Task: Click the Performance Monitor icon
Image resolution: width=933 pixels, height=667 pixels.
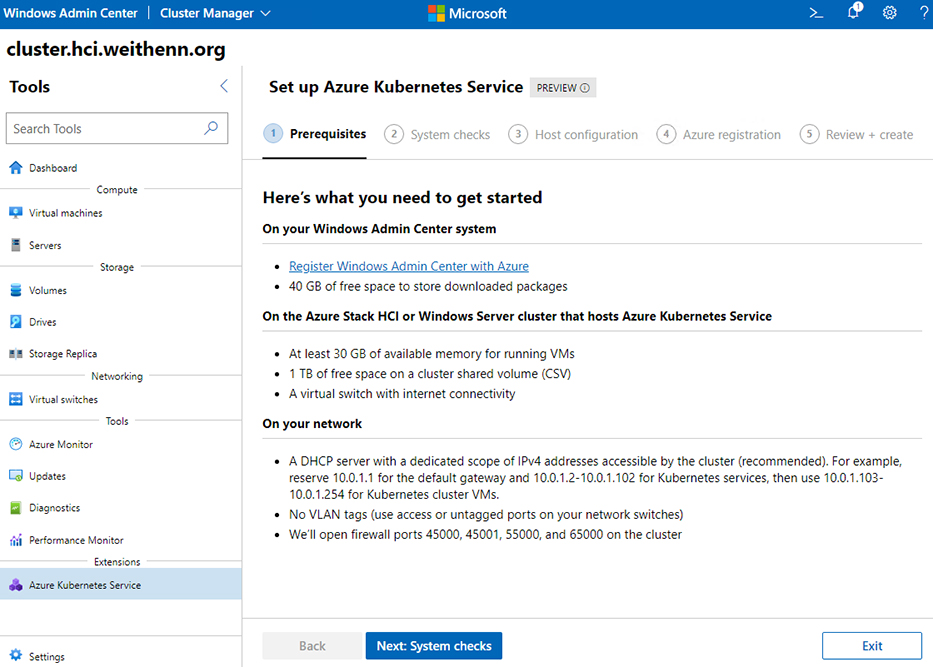Action: point(16,540)
